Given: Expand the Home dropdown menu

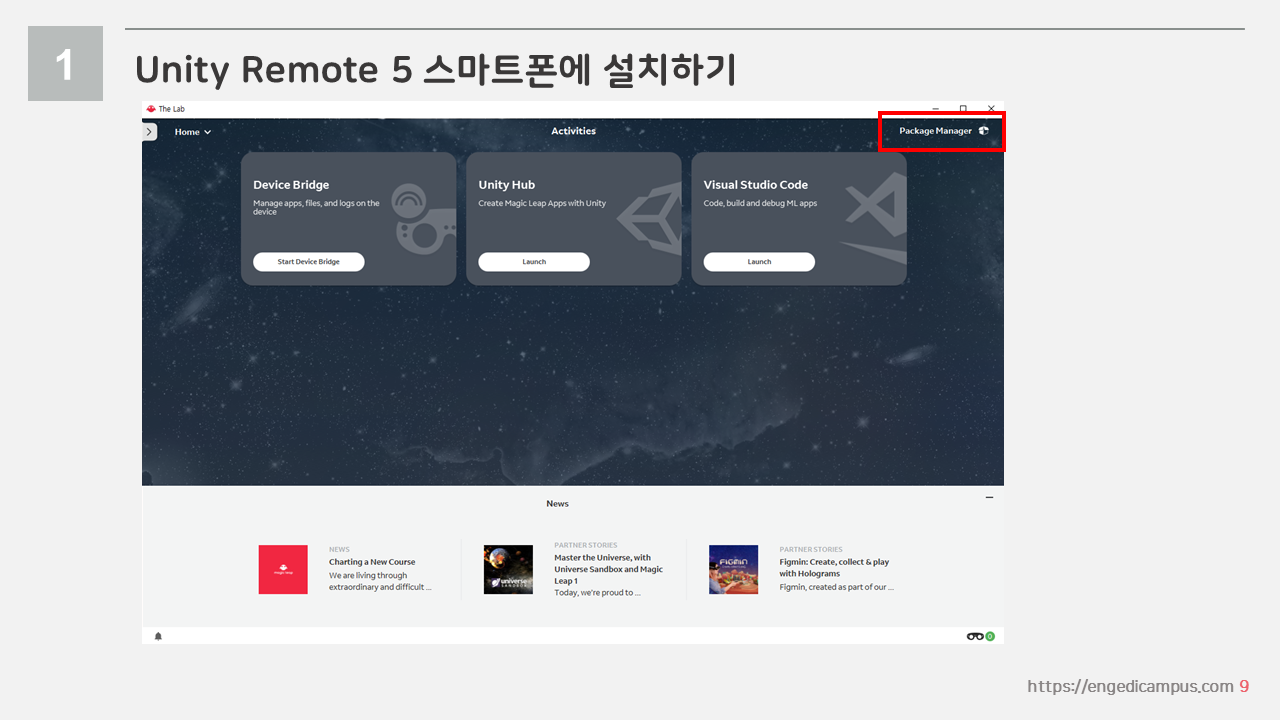Looking at the screenshot, I should point(193,132).
